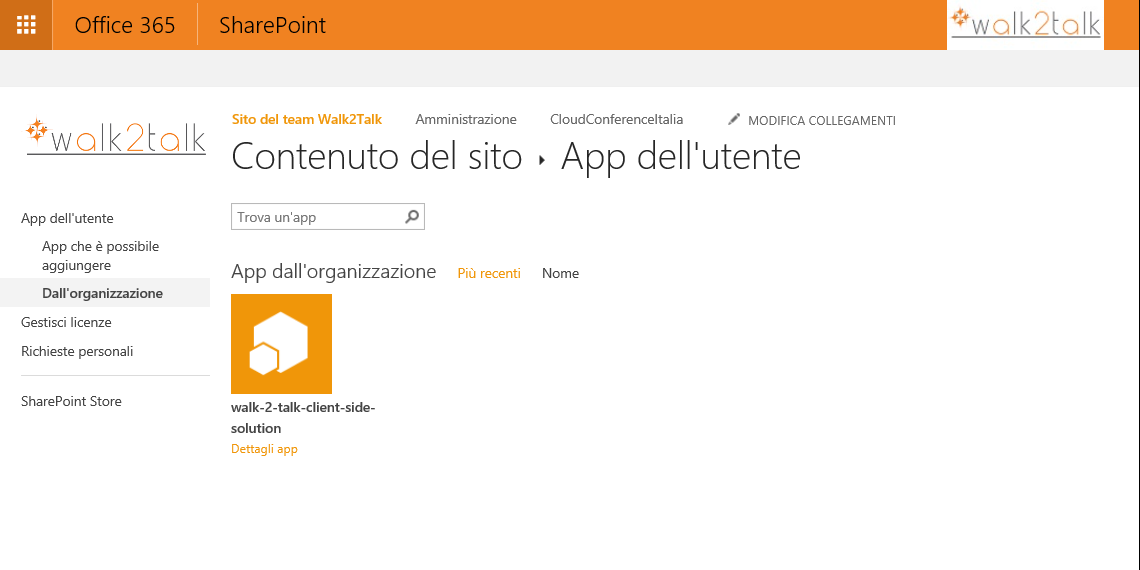This screenshot has height=570, width=1140.
Task: Go to Sito del team Walk2Talk
Action: click(307, 119)
